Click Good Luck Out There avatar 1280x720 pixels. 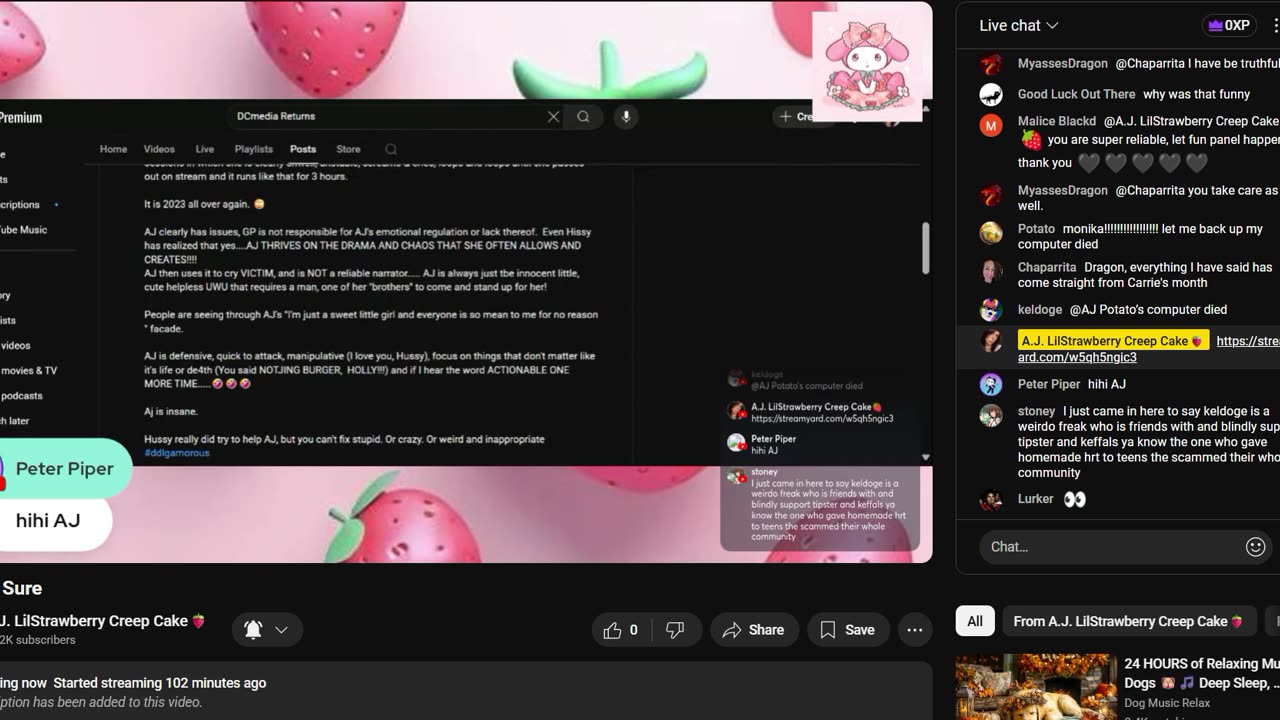991,95
